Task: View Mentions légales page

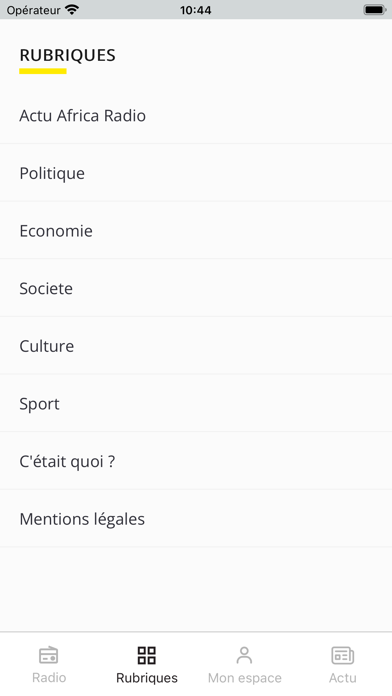Action: click(196, 519)
